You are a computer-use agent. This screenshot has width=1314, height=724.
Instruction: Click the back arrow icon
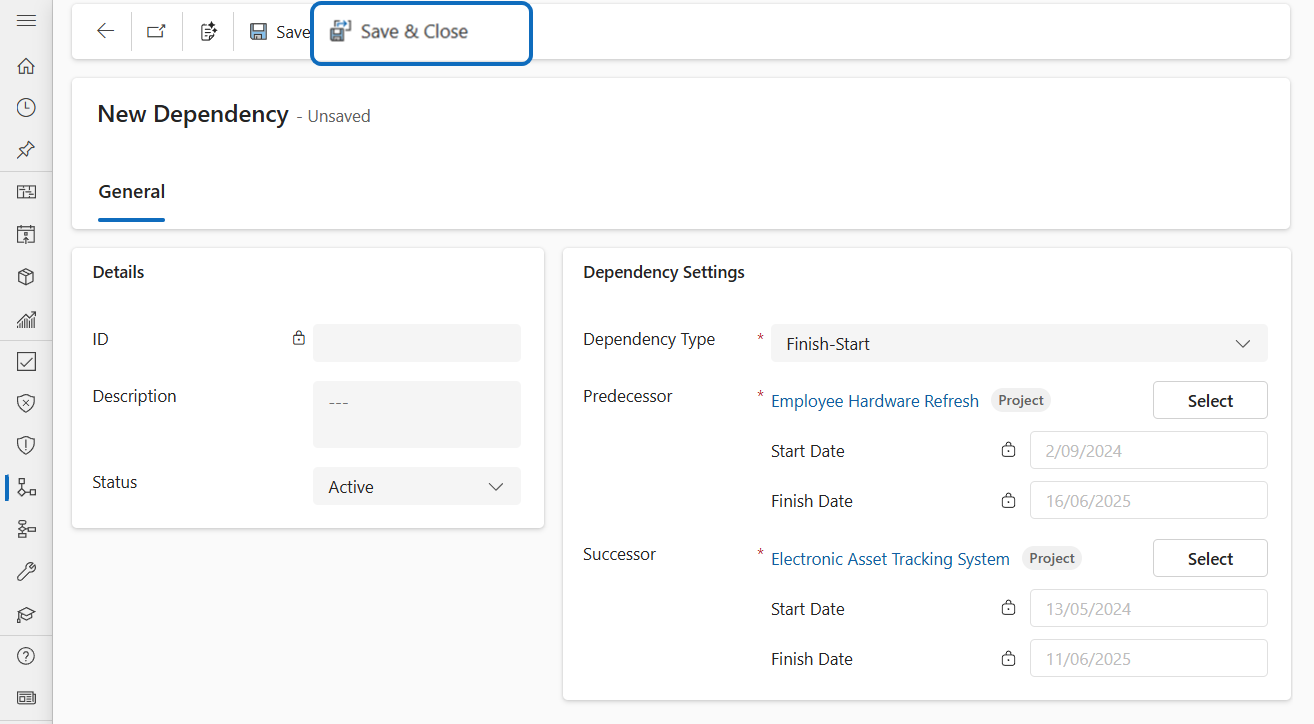pos(105,31)
